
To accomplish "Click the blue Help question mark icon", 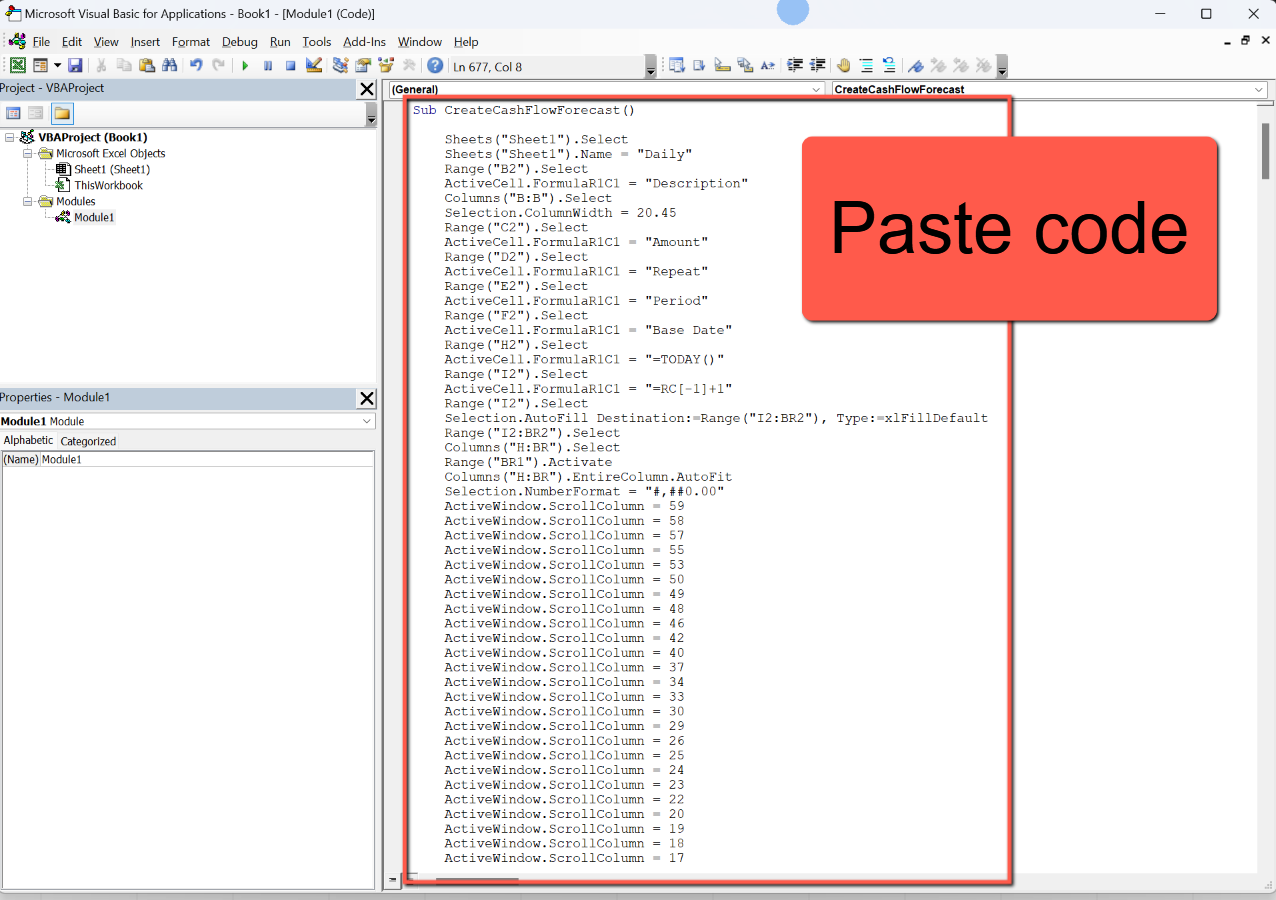I will [x=435, y=65].
